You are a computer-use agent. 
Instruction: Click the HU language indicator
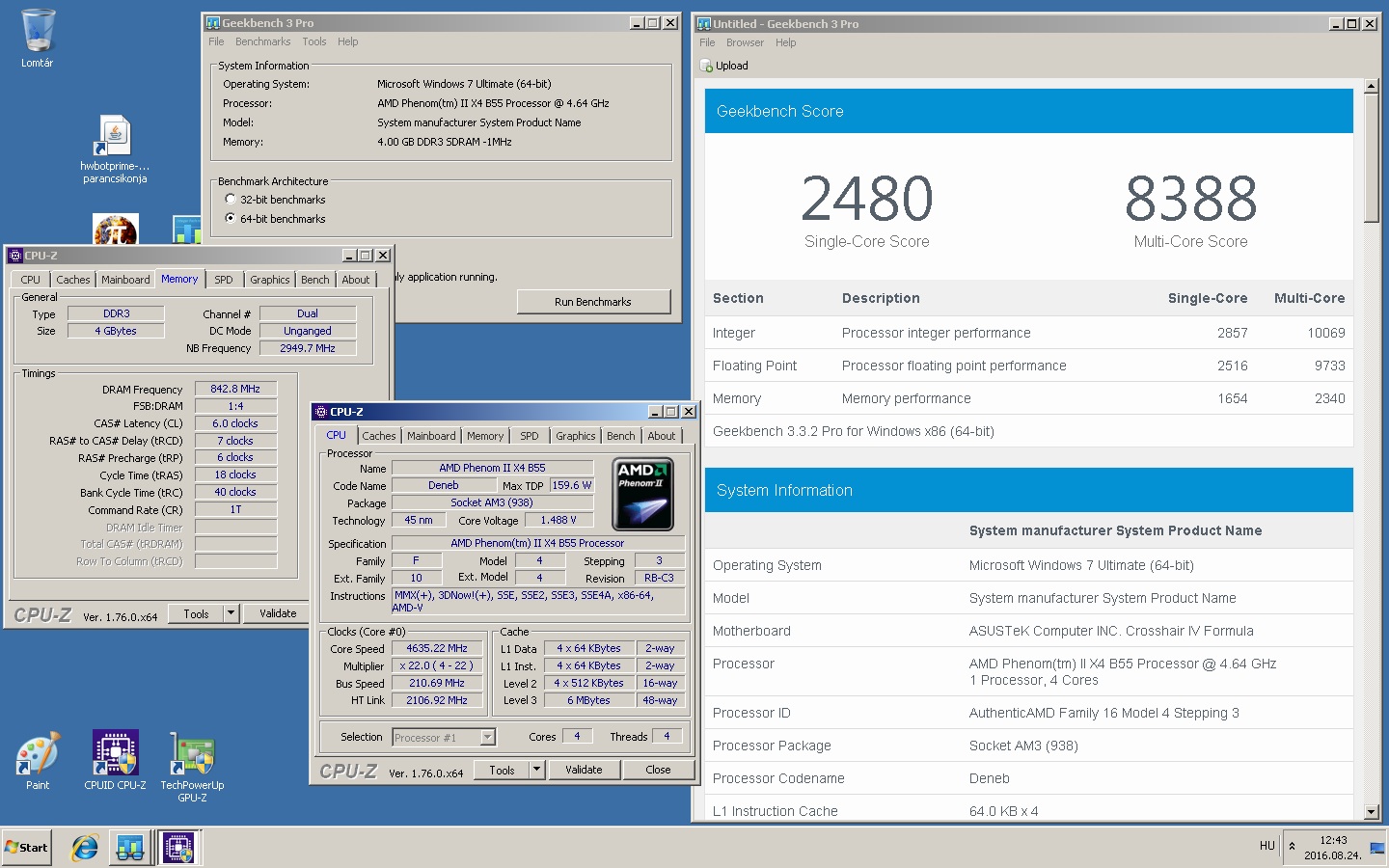[x=1266, y=846]
